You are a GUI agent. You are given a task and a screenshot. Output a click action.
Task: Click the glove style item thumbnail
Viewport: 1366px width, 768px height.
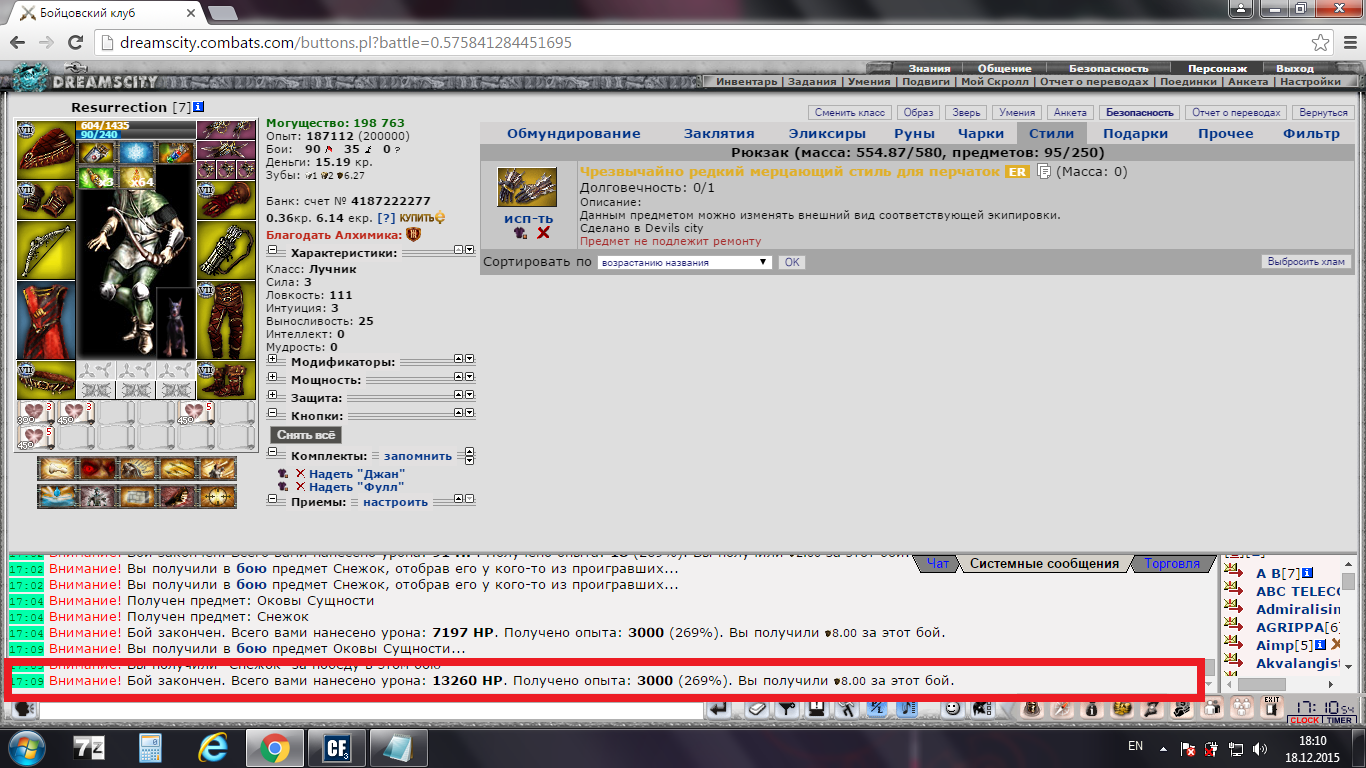click(527, 187)
